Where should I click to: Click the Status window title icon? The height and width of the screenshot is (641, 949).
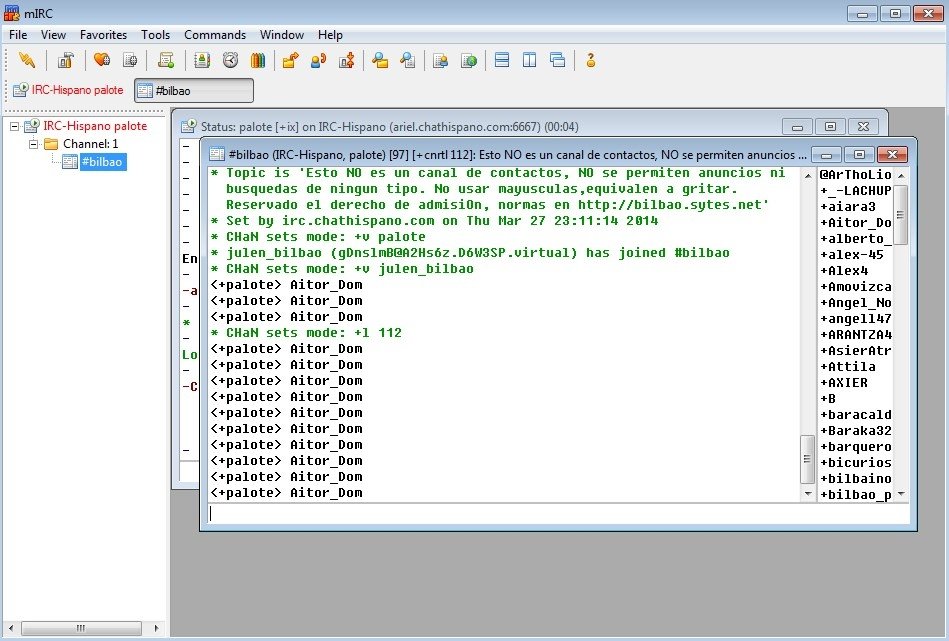(x=189, y=126)
